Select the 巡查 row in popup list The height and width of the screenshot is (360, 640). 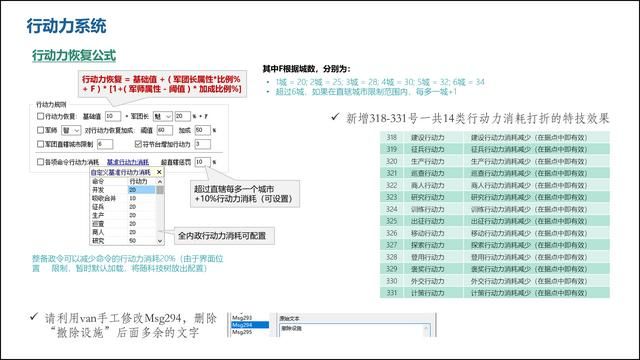(123, 224)
